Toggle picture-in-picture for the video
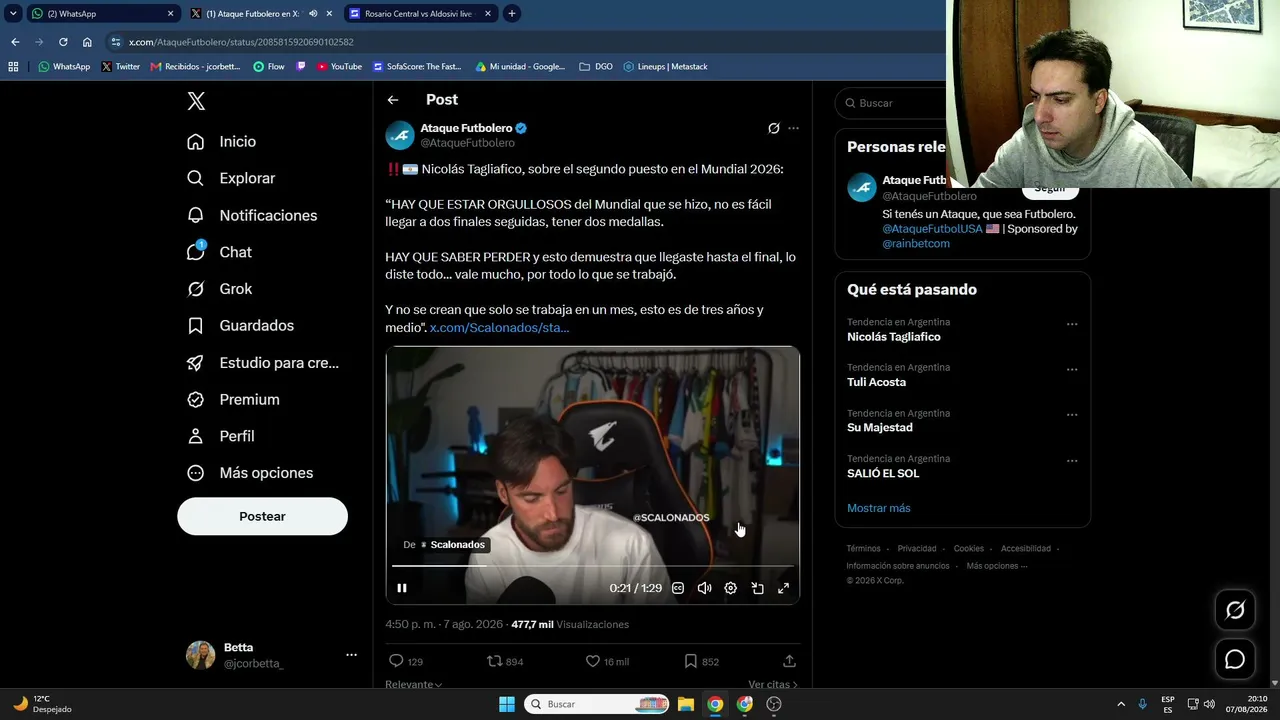This screenshot has height=720, width=1280. pos(757,588)
